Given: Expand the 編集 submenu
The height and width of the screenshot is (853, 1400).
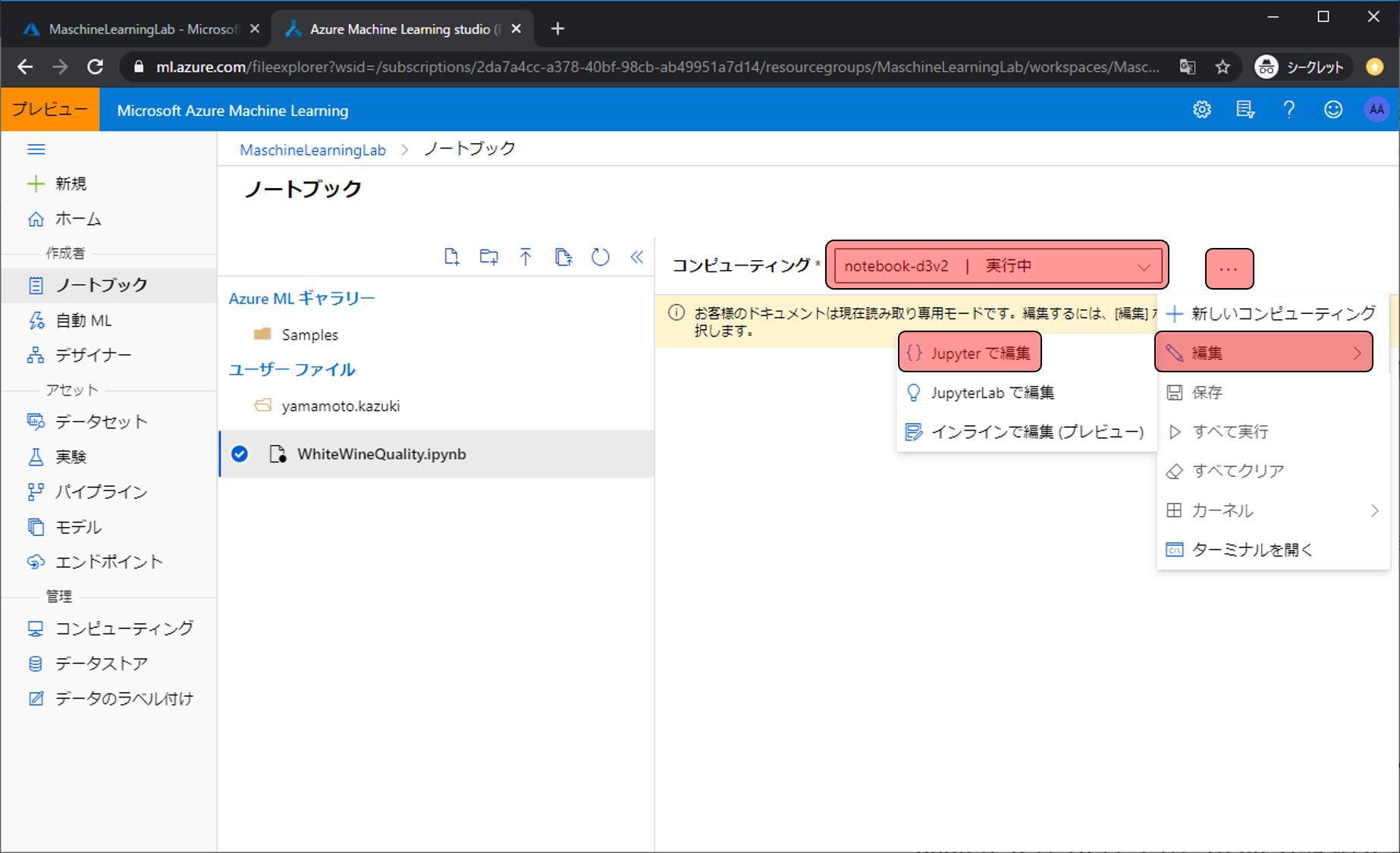Looking at the screenshot, I should point(1263,353).
